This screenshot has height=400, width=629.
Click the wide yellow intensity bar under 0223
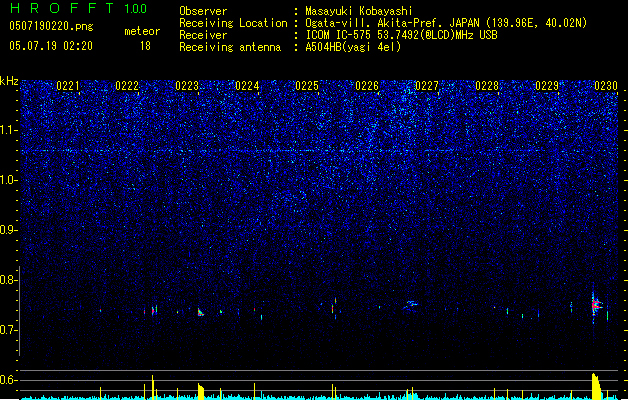[201, 391]
